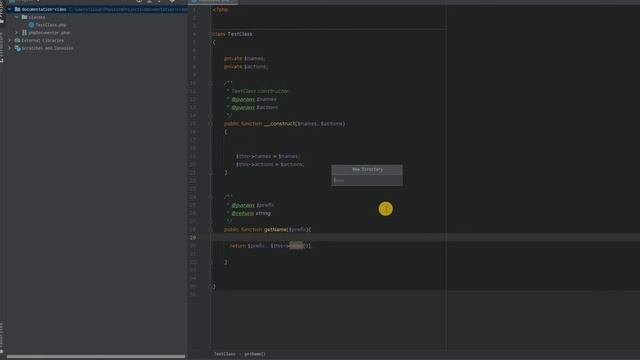Click the External Libraries icon
This screenshot has height=360, width=640.
[x=17, y=40]
